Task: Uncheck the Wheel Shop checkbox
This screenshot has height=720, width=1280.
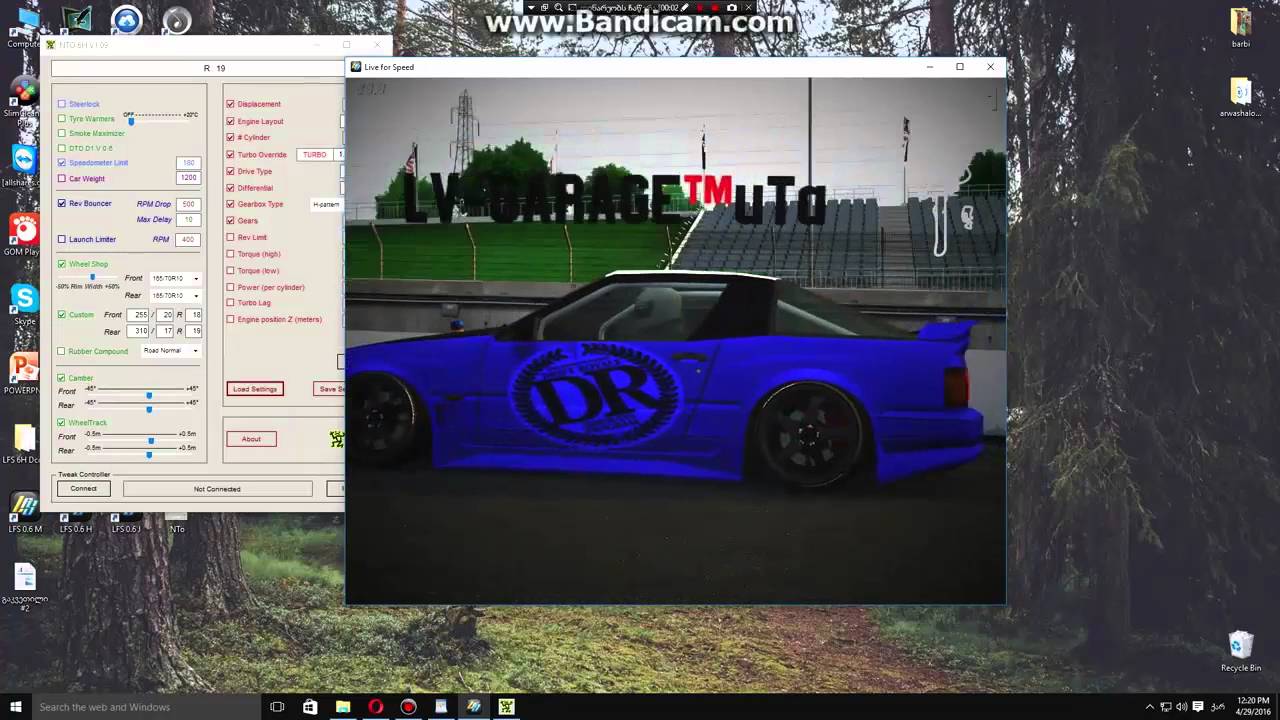Action: point(61,264)
